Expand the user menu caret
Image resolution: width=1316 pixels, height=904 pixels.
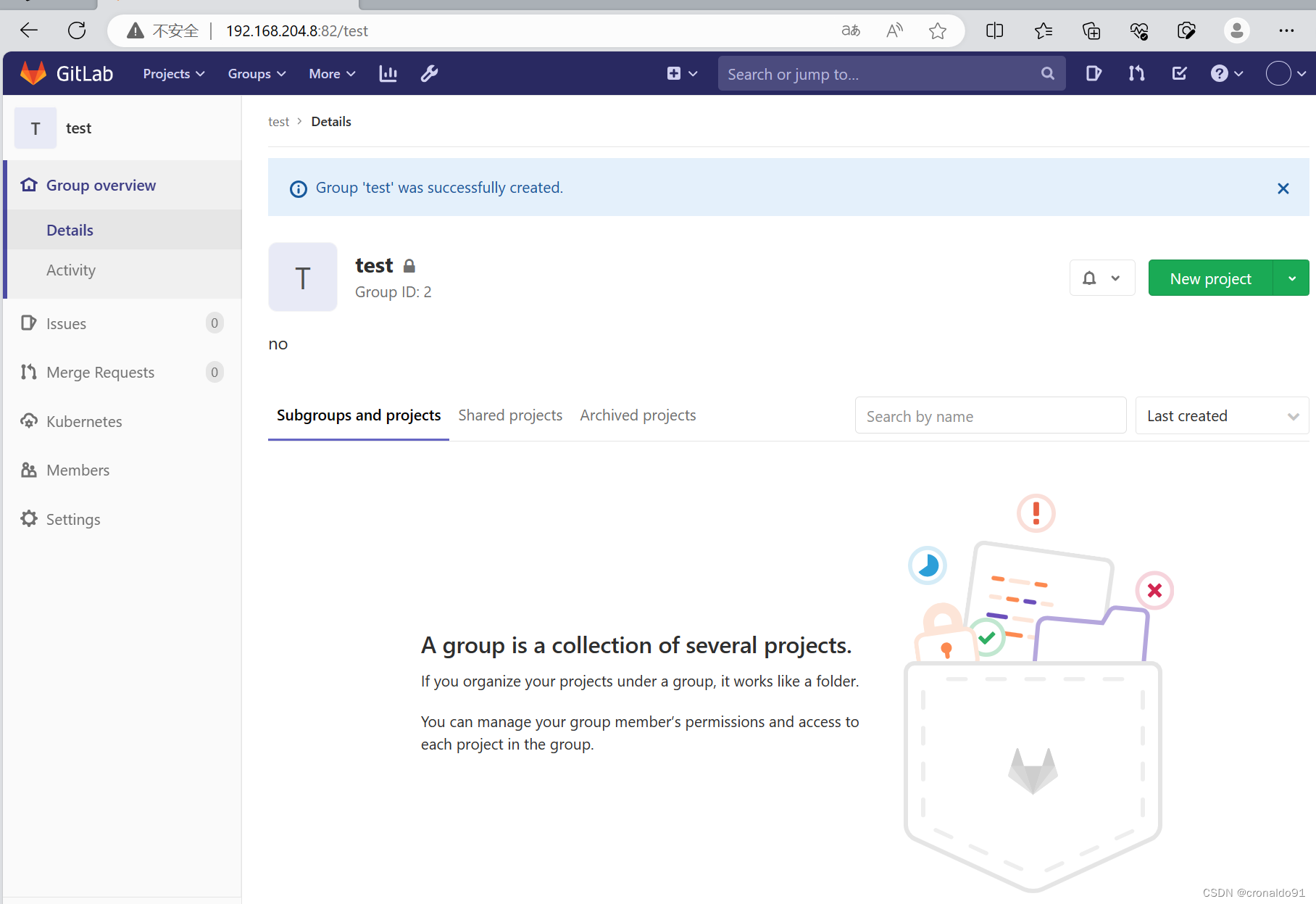point(1302,74)
